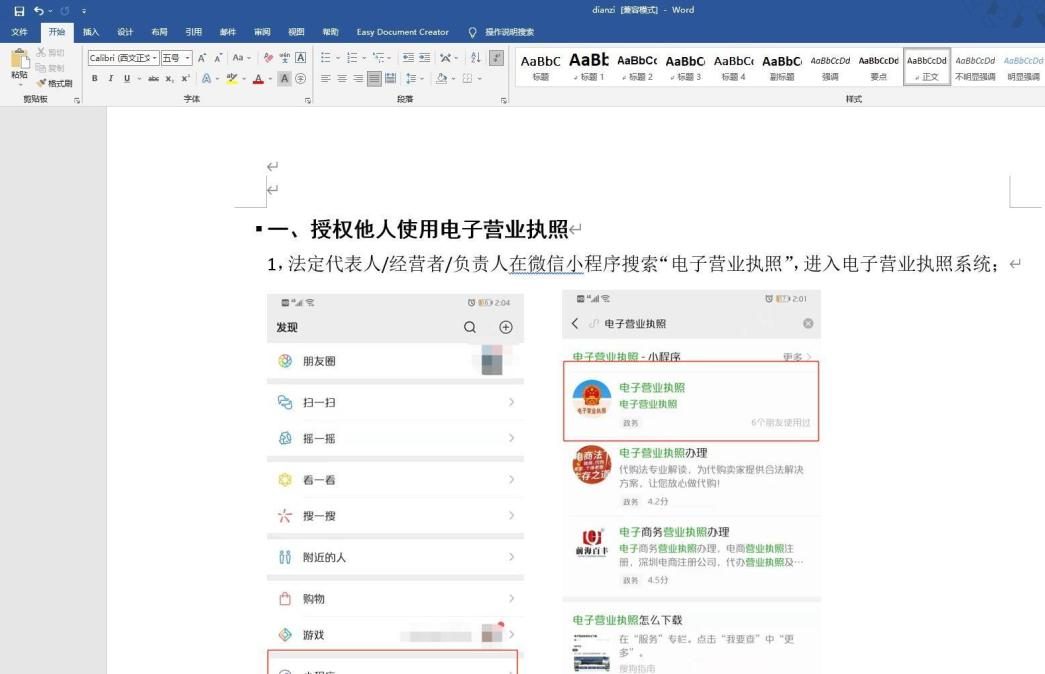The height and width of the screenshot is (674, 1045).
Task: Switch to the 审阅 tab
Action: pyautogui.click(x=262, y=32)
